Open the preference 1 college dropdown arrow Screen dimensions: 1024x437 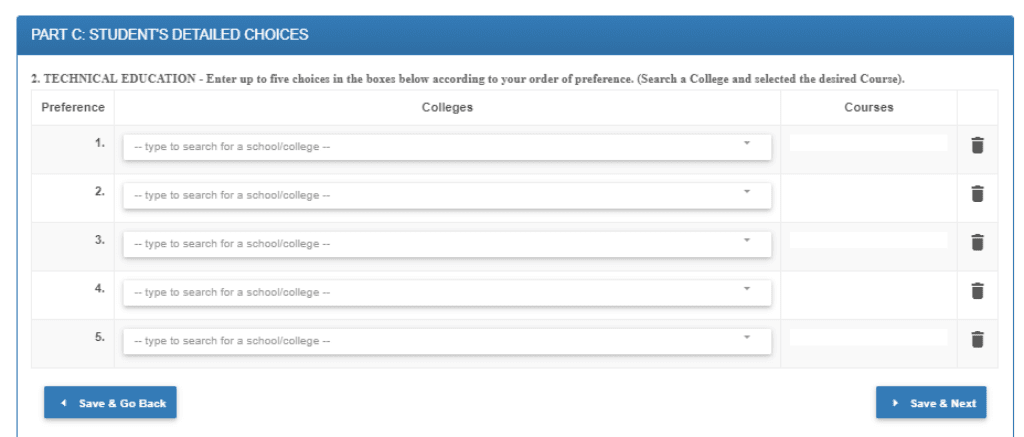(747, 143)
